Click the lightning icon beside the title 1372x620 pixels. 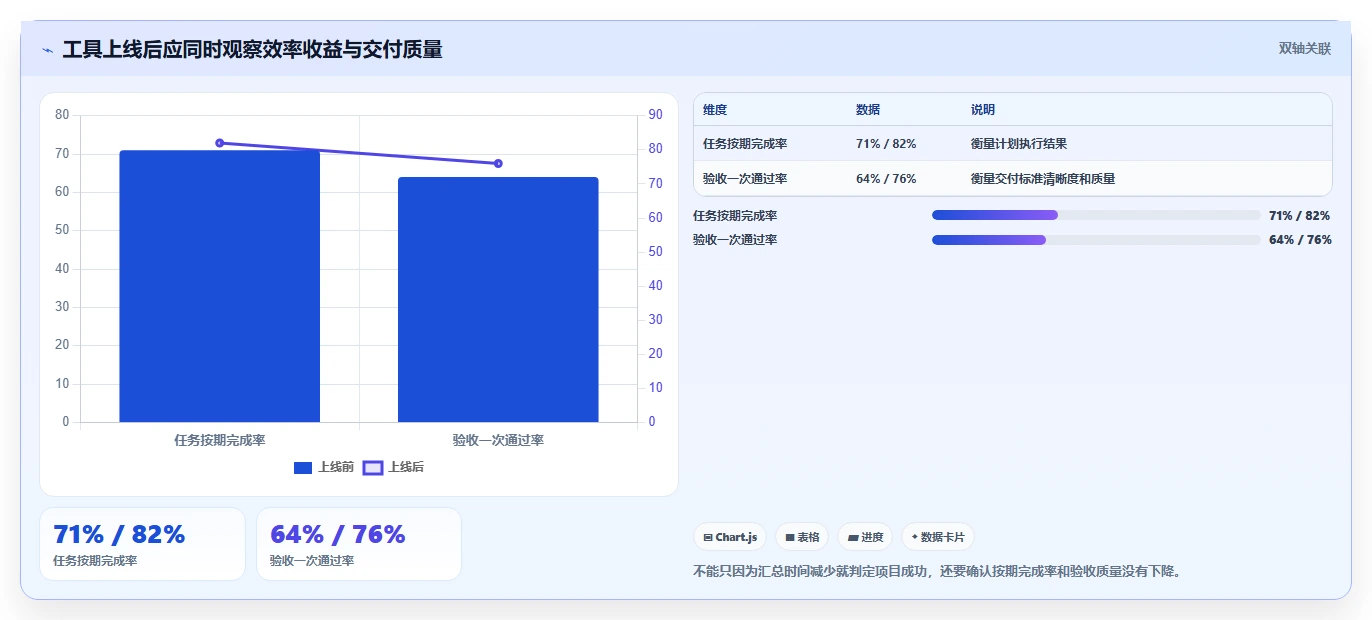(47, 50)
